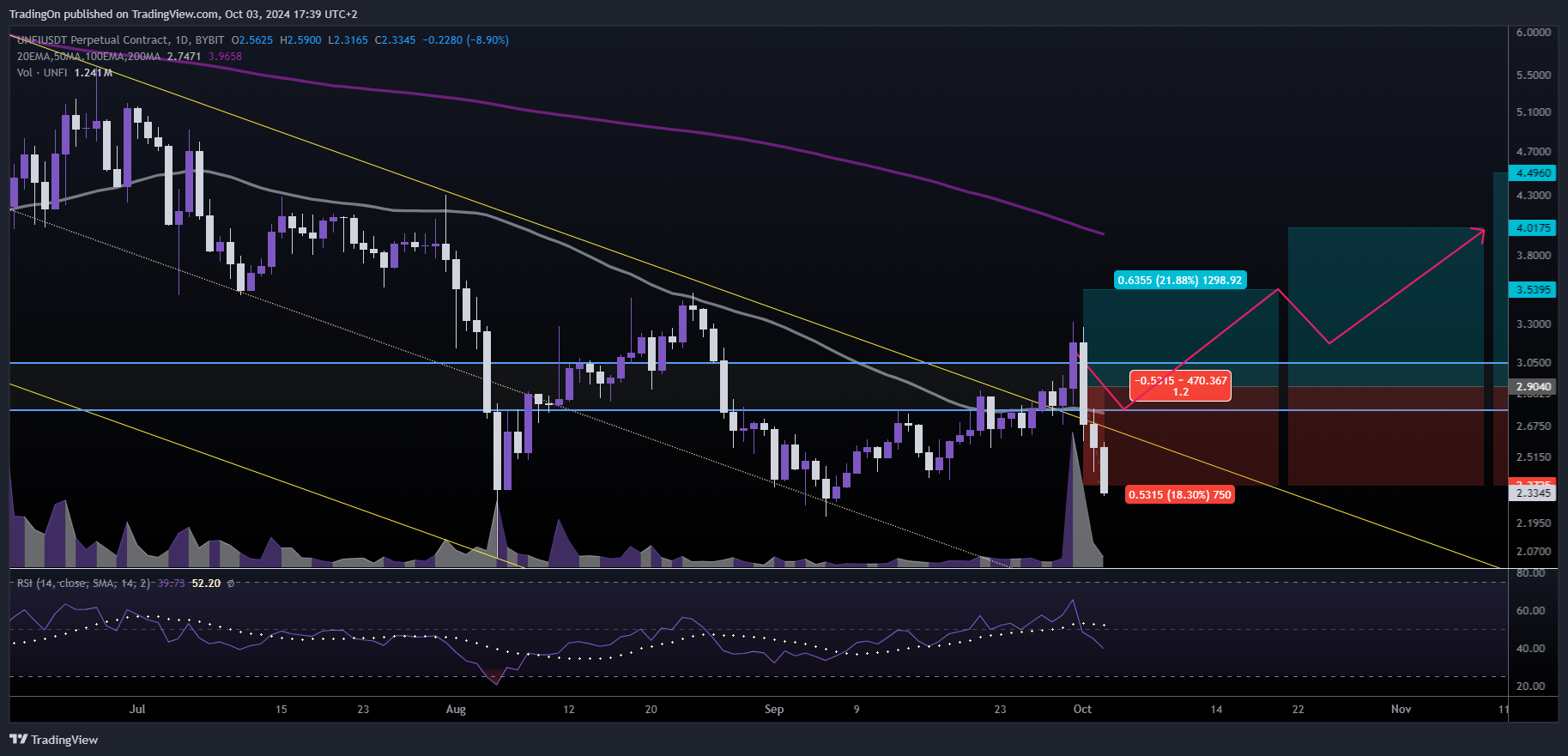Click the 5.5000 price axis tick
This screenshot has height=756, width=1568.
(1534, 76)
